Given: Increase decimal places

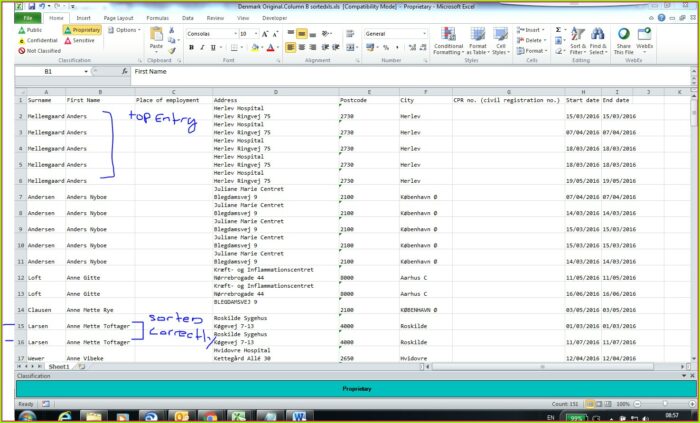Looking at the screenshot, I should coord(412,47).
